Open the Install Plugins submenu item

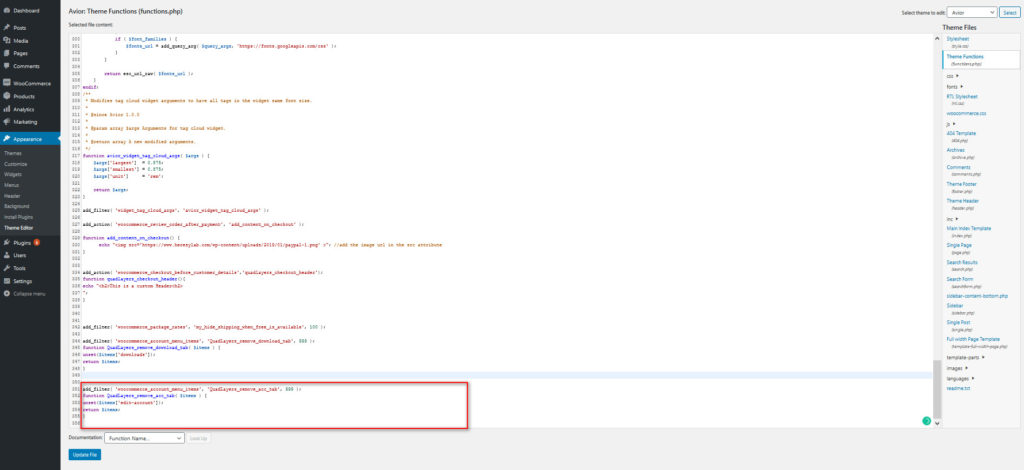18,217
